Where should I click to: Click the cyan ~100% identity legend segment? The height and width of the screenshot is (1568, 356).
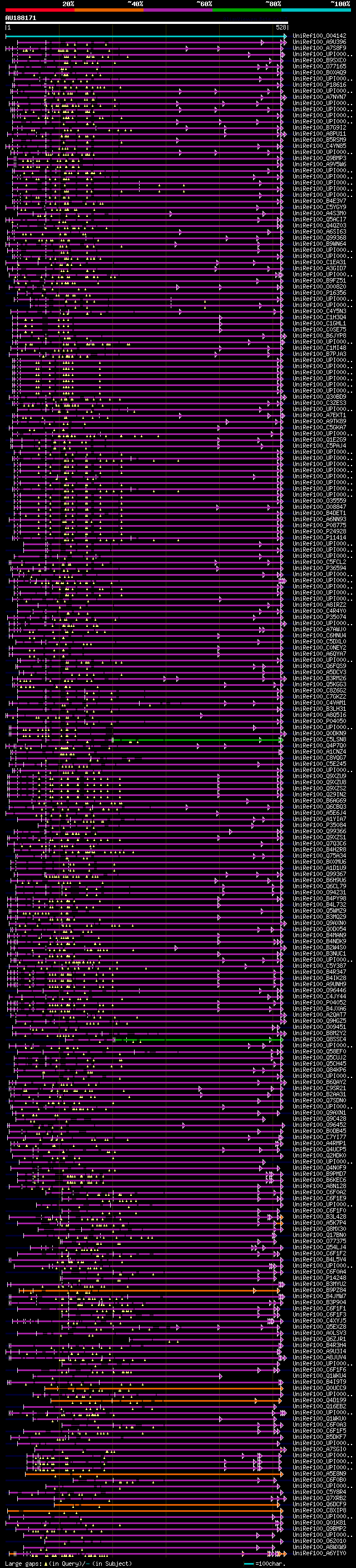pos(316,10)
